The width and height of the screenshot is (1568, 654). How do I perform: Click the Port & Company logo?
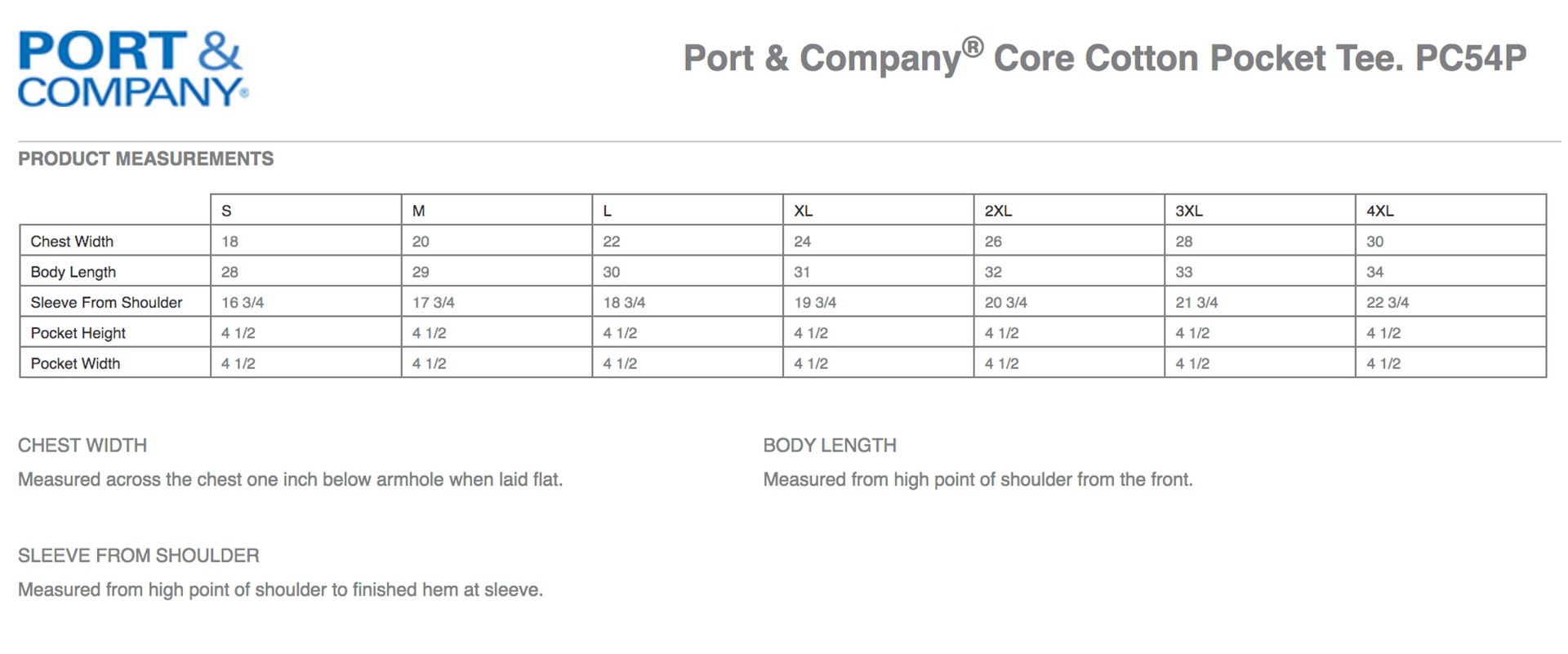point(132,69)
